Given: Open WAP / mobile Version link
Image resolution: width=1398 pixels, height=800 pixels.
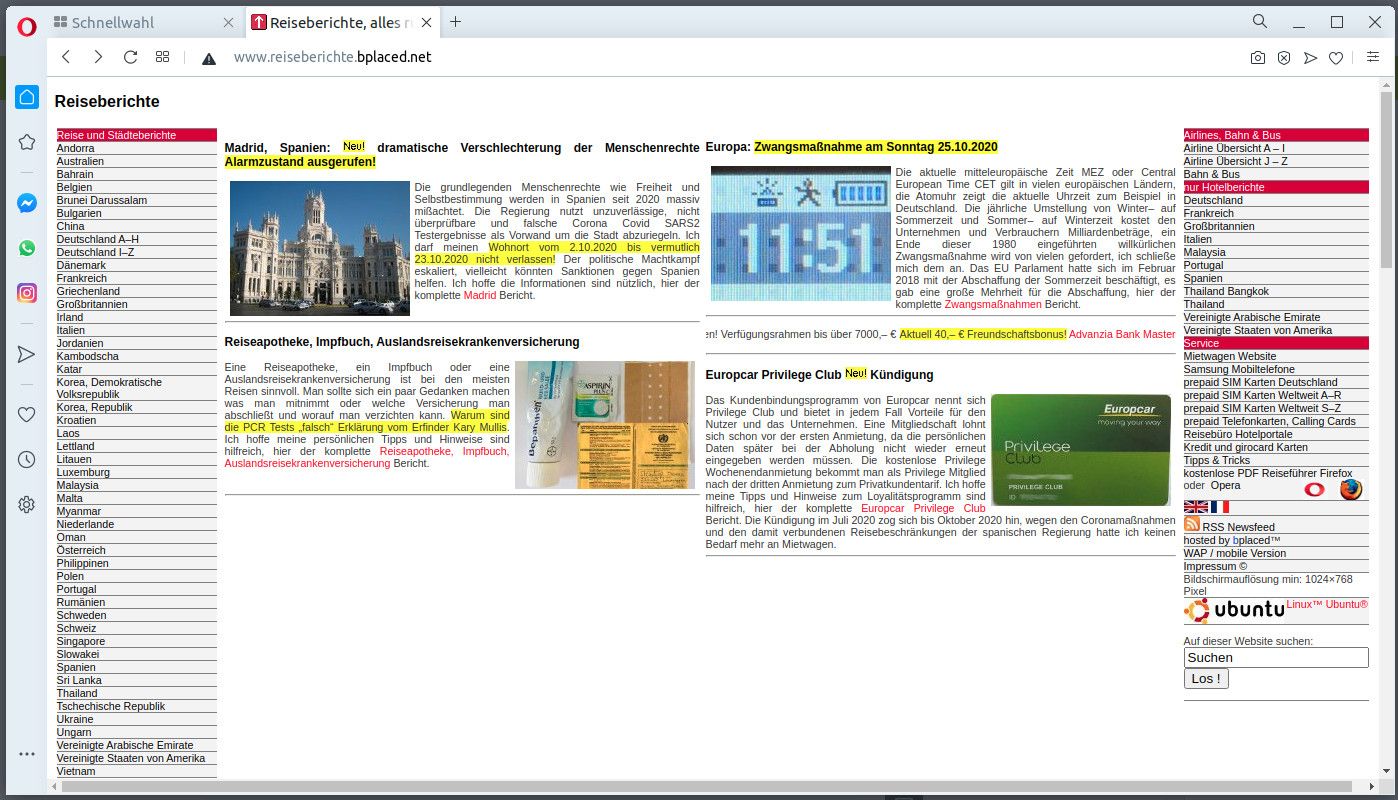Looking at the screenshot, I should pyautogui.click(x=1235, y=553).
